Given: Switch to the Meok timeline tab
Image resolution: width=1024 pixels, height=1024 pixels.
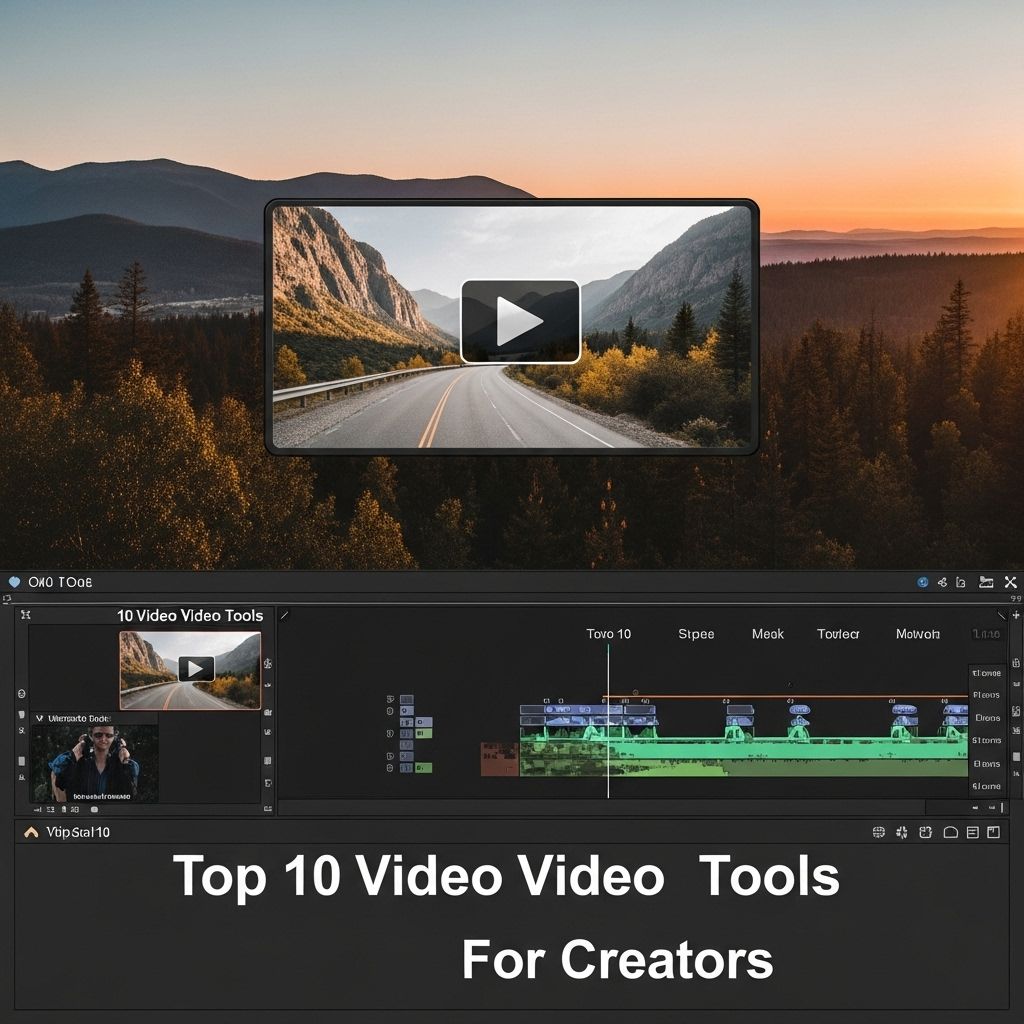Looking at the screenshot, I should tap(768, 634).
